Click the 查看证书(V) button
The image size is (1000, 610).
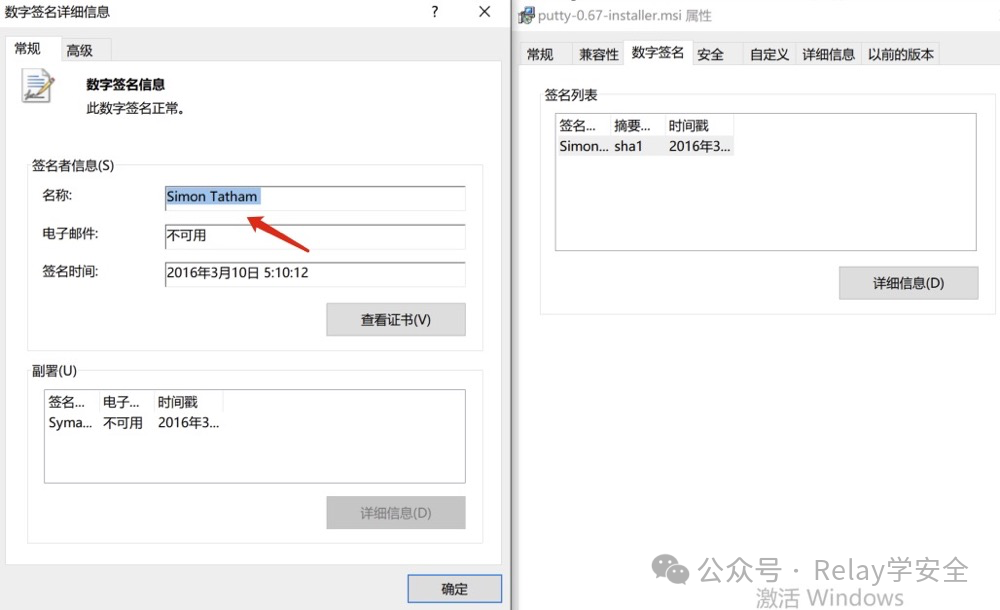(x=396, y=320)
